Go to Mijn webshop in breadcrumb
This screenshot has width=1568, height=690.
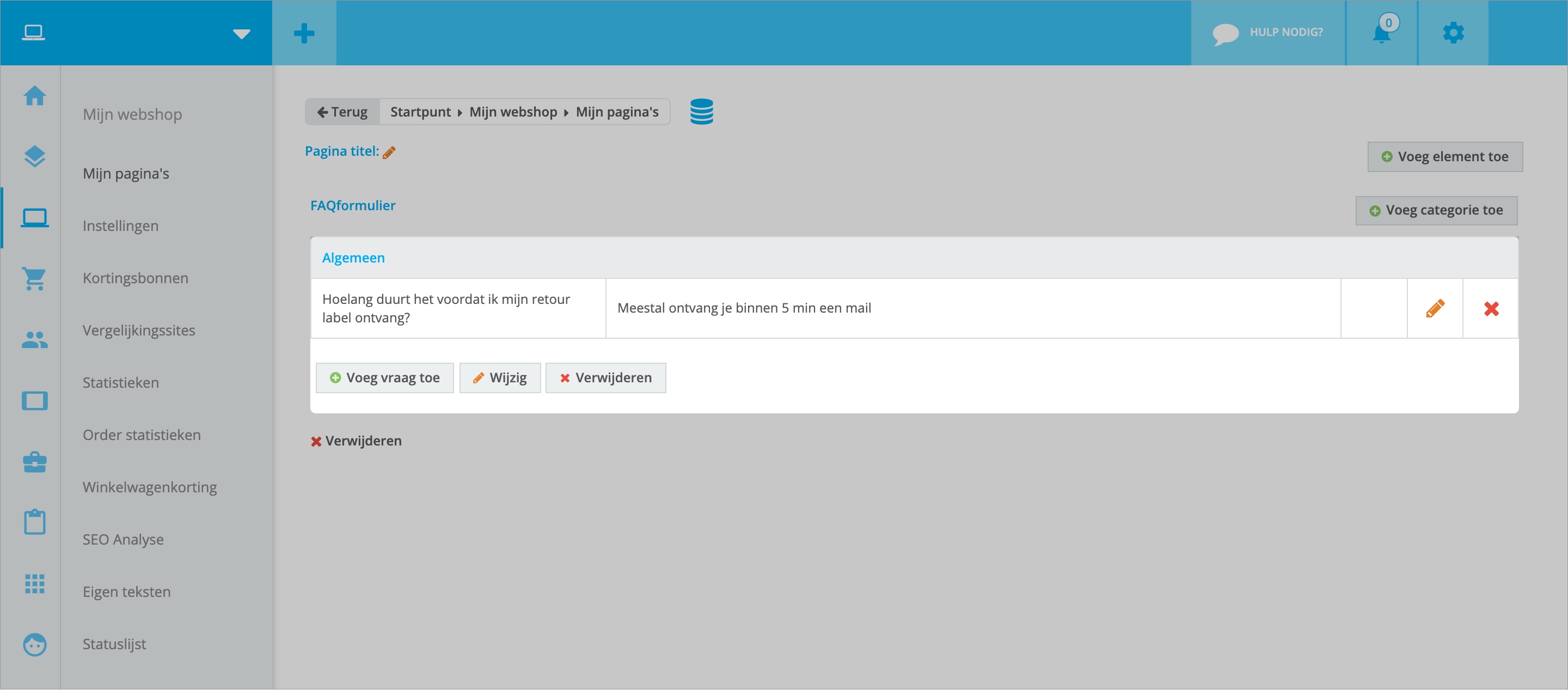tap(513, 112)
